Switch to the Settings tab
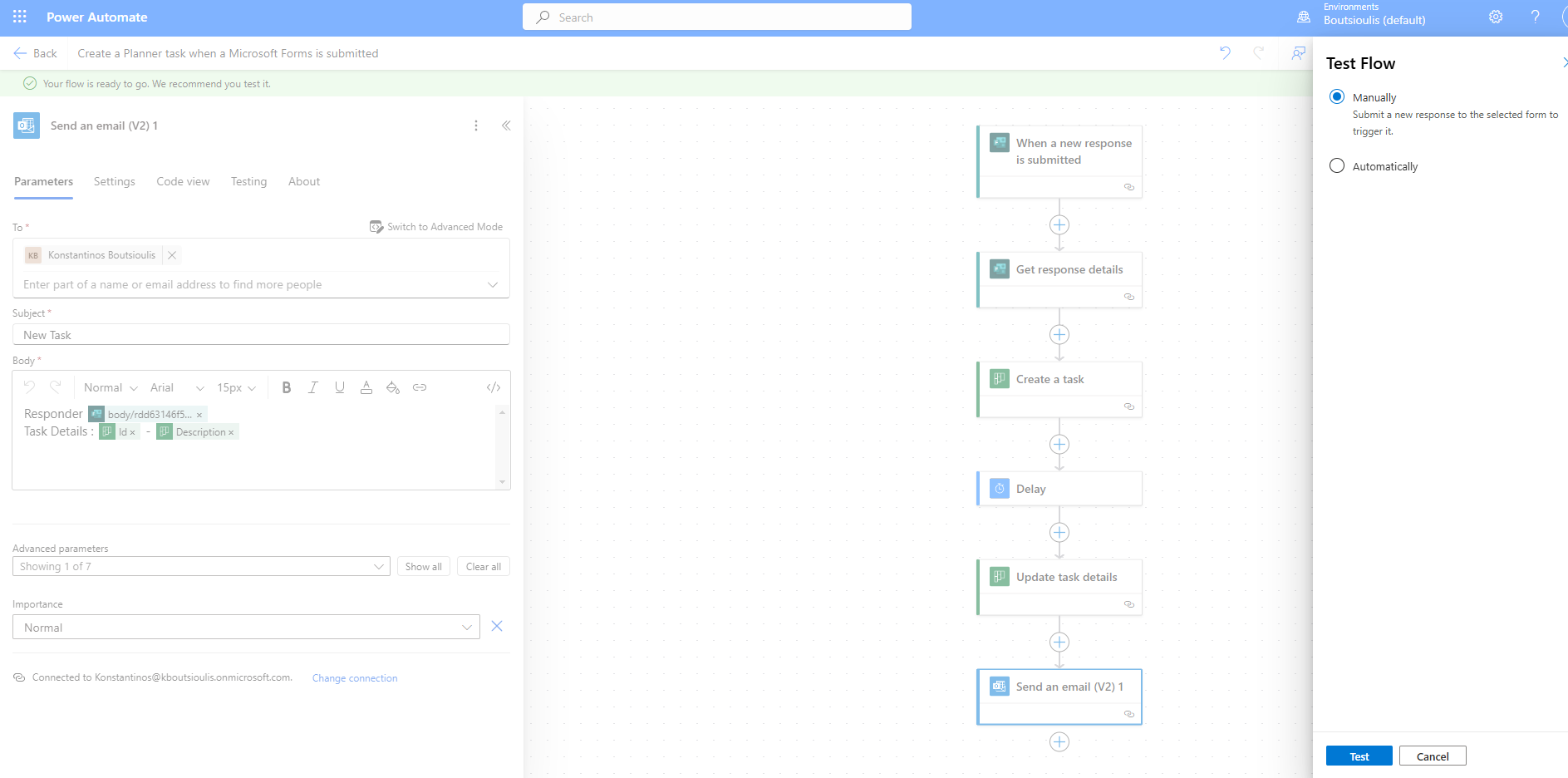Image resolution: width=1568 pixels, height=778 pixels. click(115, 181)
